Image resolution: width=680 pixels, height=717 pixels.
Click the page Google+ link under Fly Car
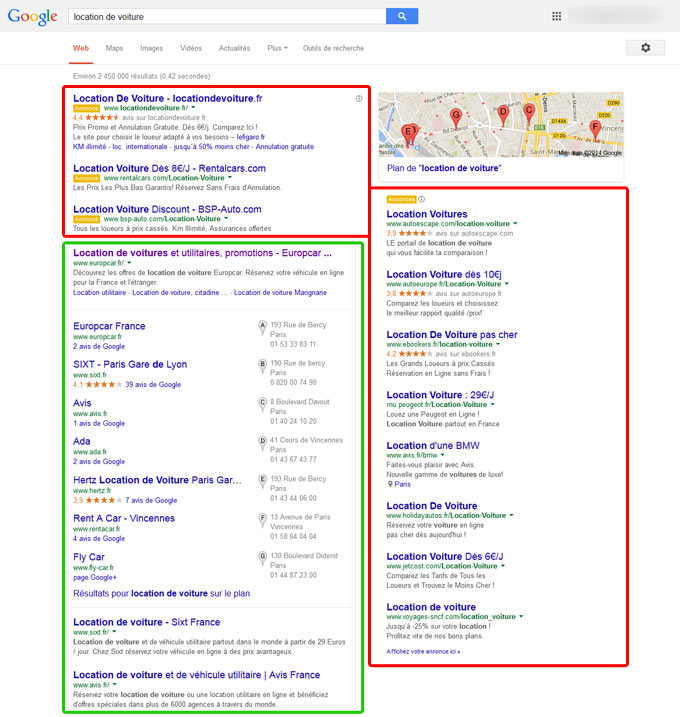(95, 578)
